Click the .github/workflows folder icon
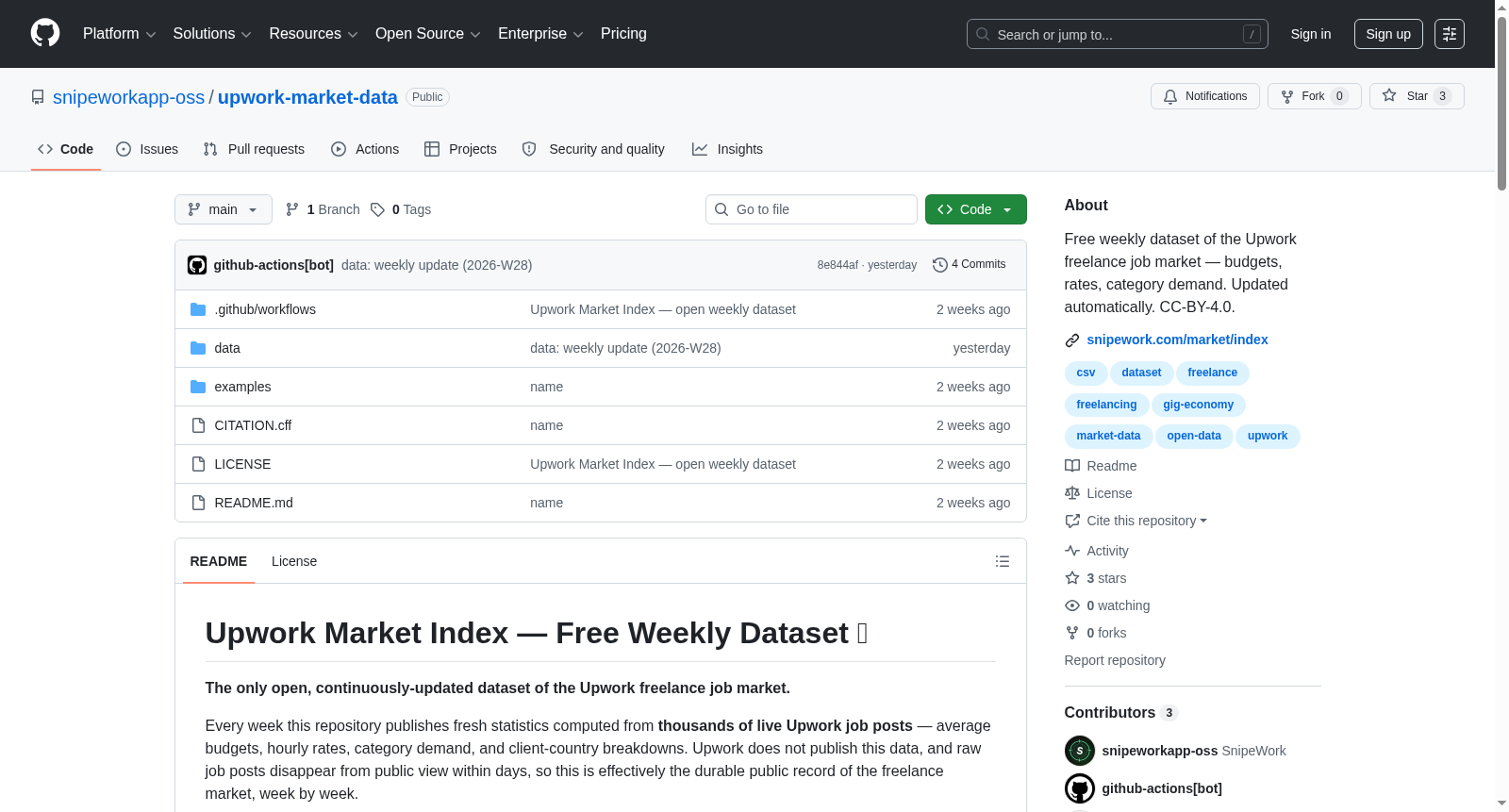1509x812 pixels. 198,309
